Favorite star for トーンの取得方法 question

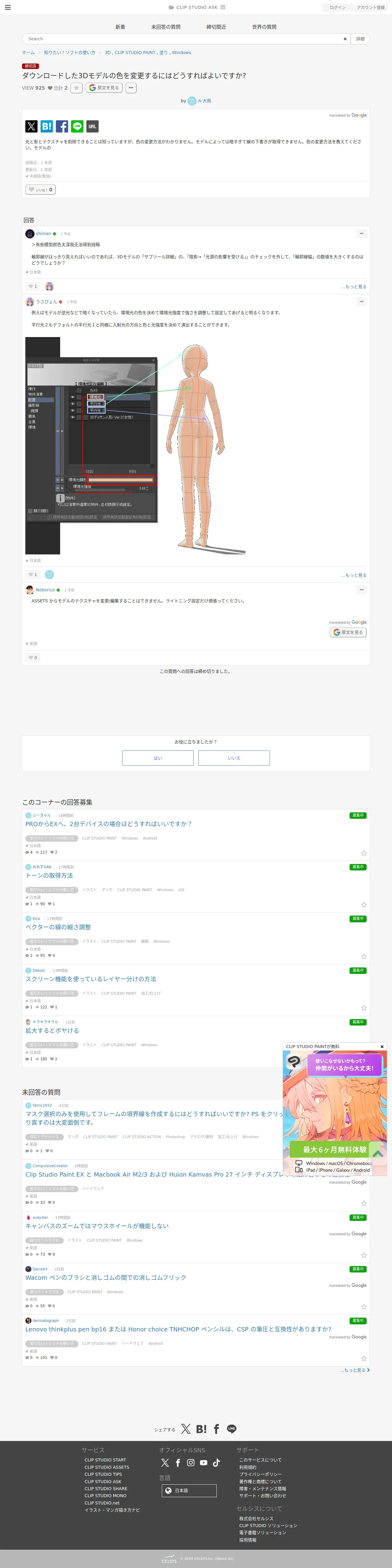pos(363,905)
